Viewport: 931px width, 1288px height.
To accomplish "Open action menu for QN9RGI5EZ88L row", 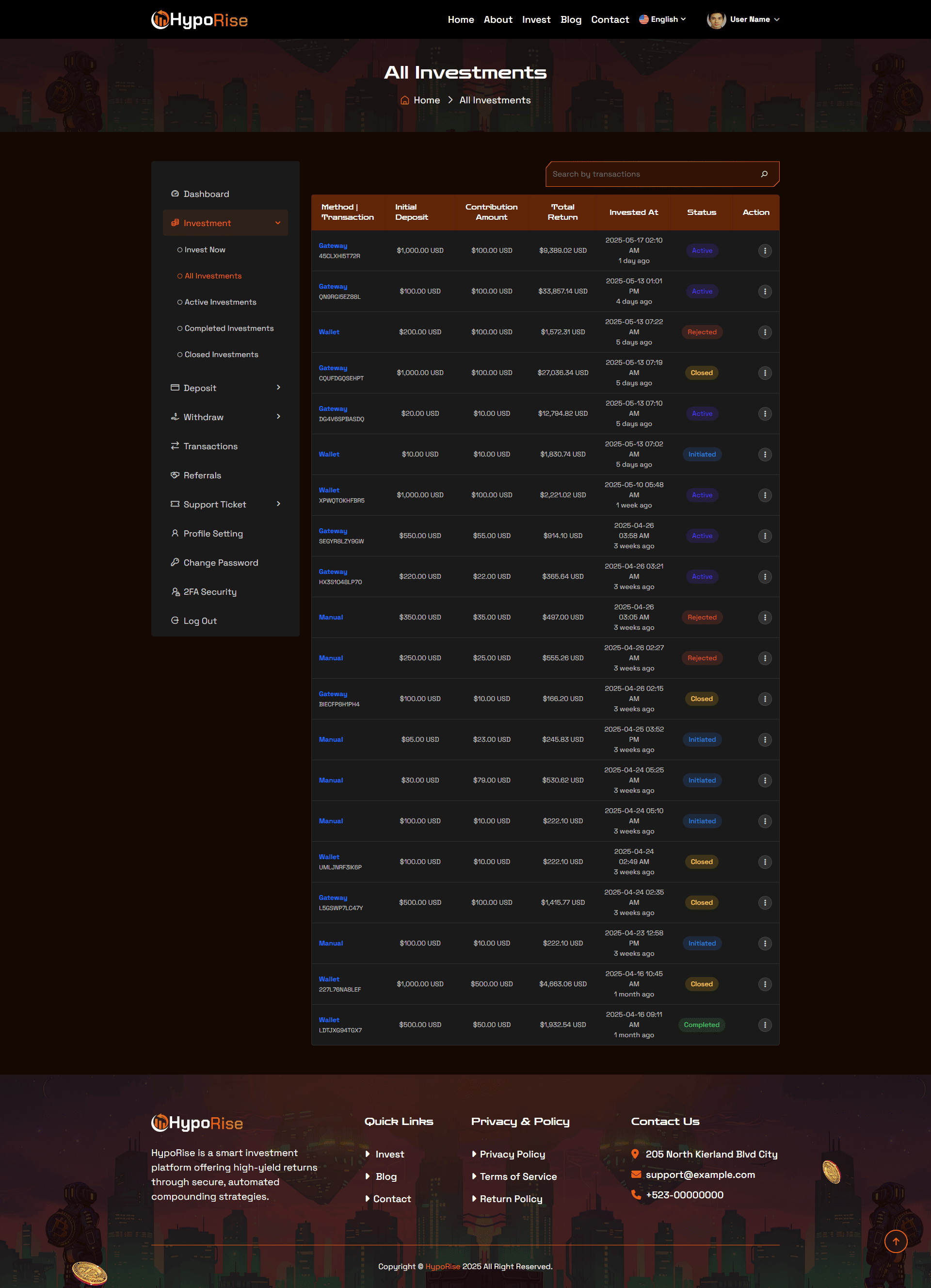I will (x=765, y=292).
